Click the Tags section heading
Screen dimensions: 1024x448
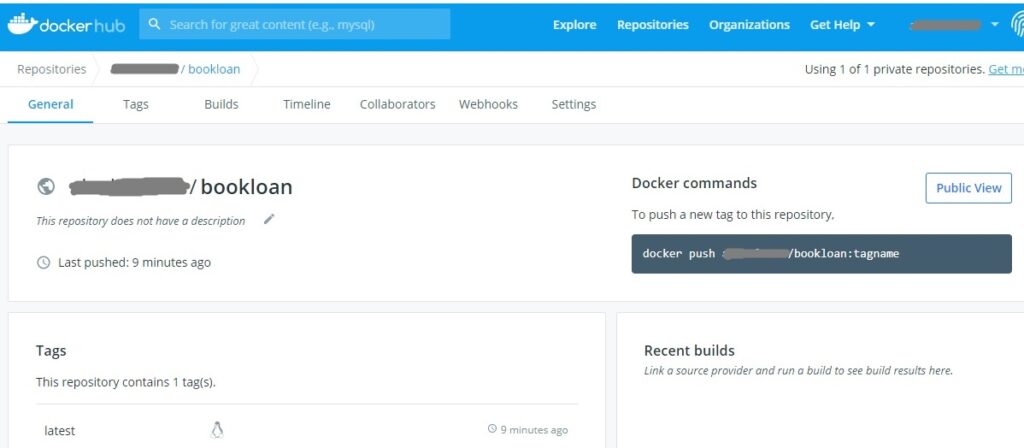coord(51,351)
